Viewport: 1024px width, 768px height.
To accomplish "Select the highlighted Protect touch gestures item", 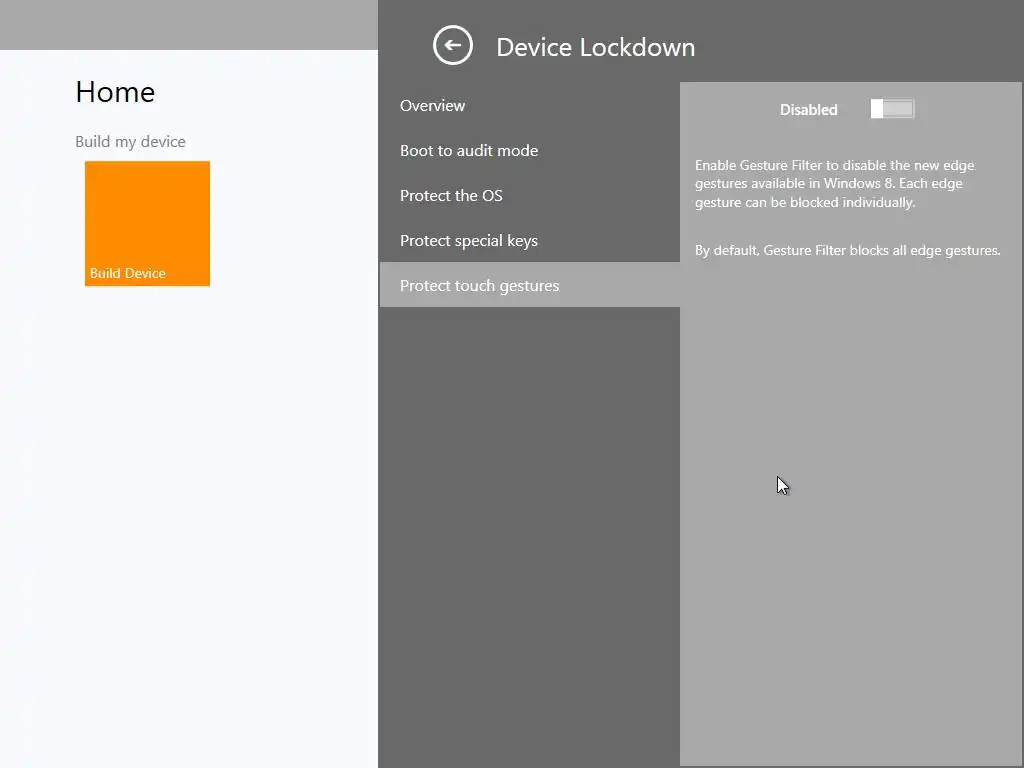I will [530, 285].
